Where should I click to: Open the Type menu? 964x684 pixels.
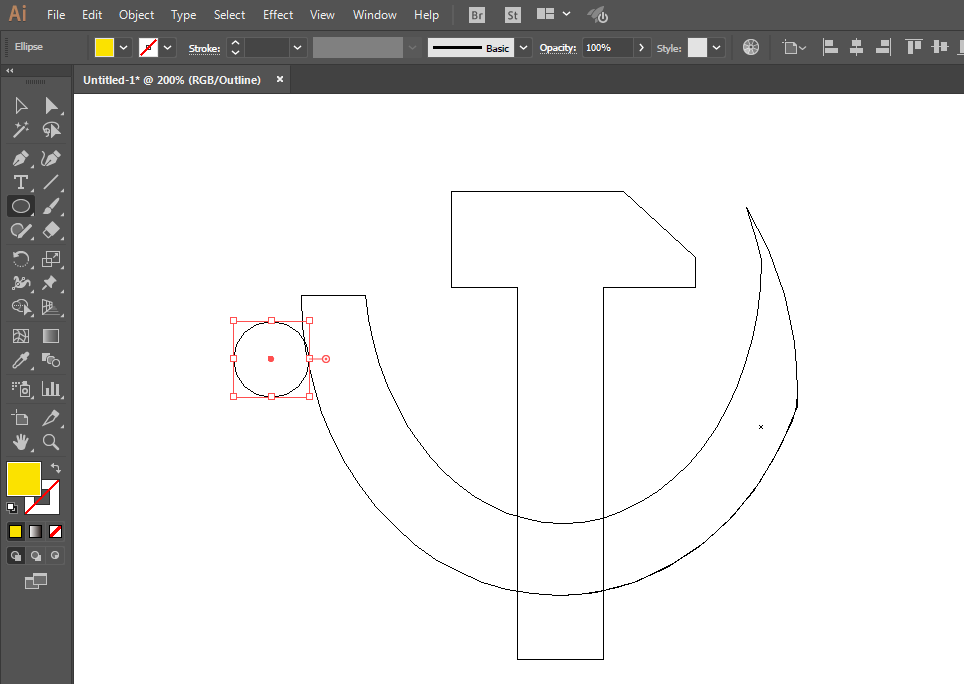(x=183, y=15)
